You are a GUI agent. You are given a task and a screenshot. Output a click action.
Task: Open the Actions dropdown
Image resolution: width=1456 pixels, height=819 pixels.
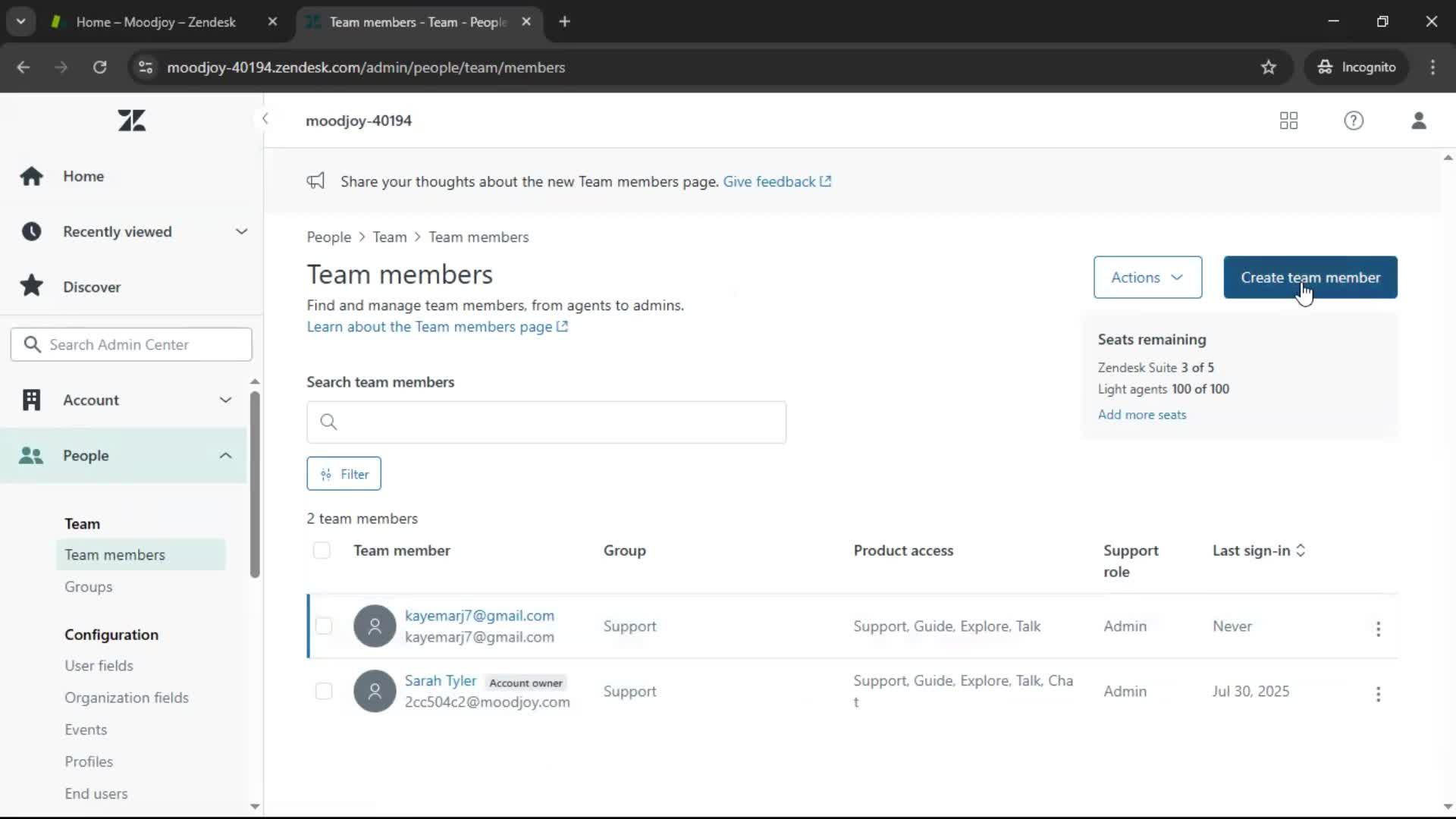pos(1147,278)
